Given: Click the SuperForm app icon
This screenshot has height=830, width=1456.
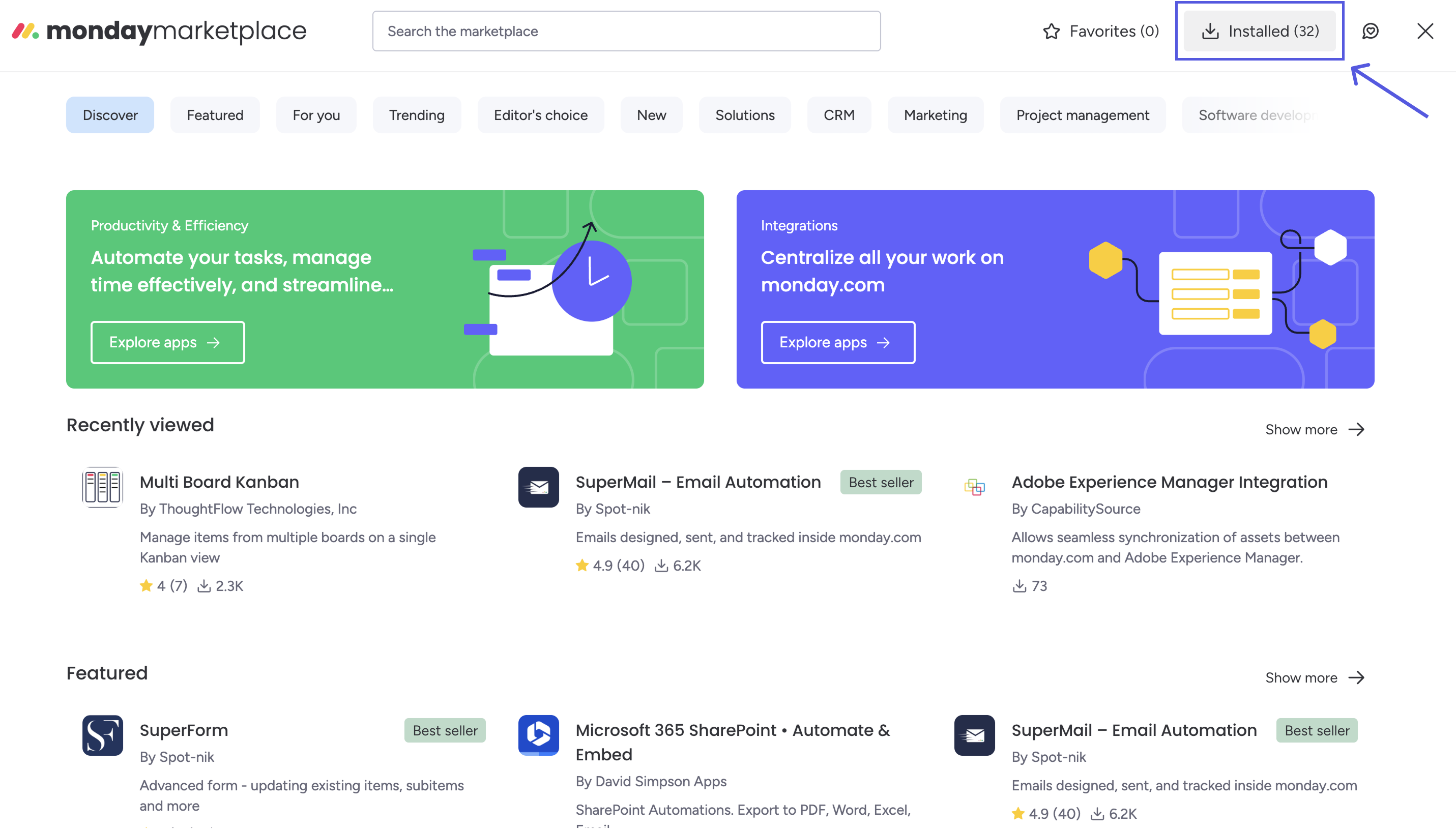Looking at the screenshot, I should pos(103,735).
